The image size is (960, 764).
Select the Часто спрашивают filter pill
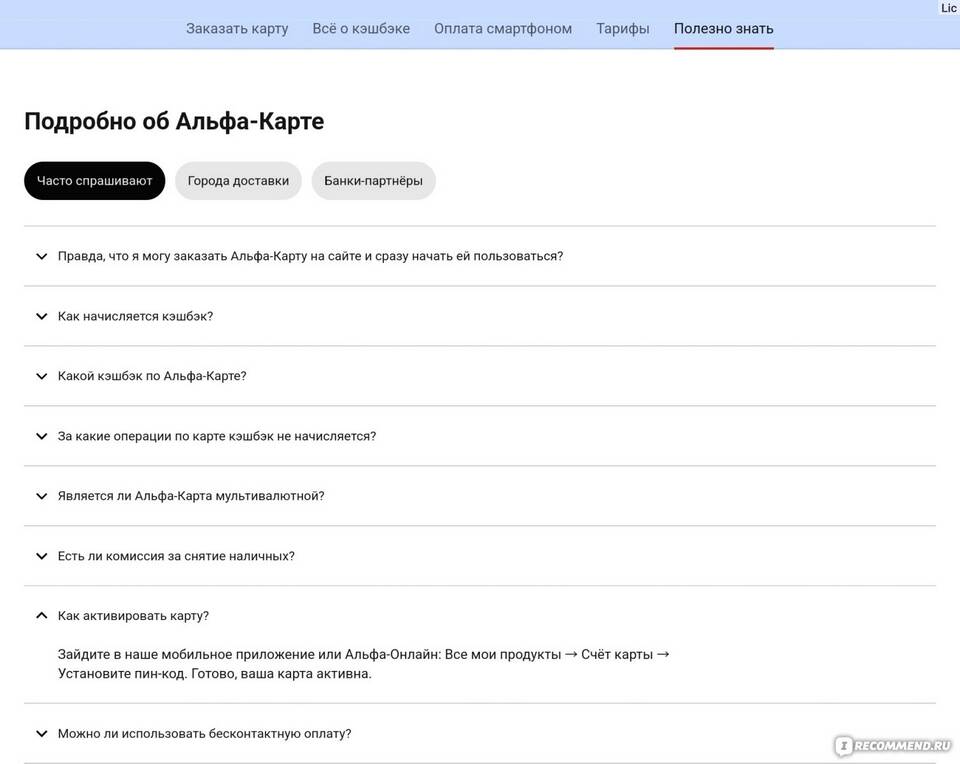click(x=95, y=181)
